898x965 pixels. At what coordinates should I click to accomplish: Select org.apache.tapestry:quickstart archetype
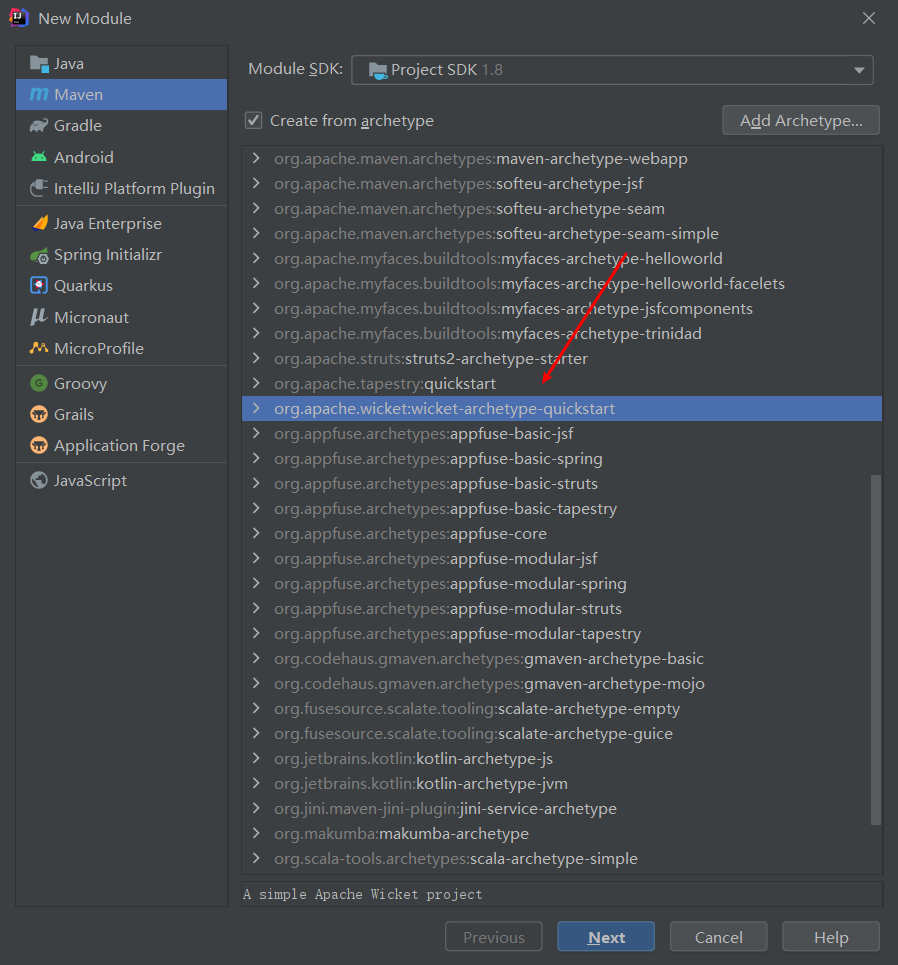[562, 383]
